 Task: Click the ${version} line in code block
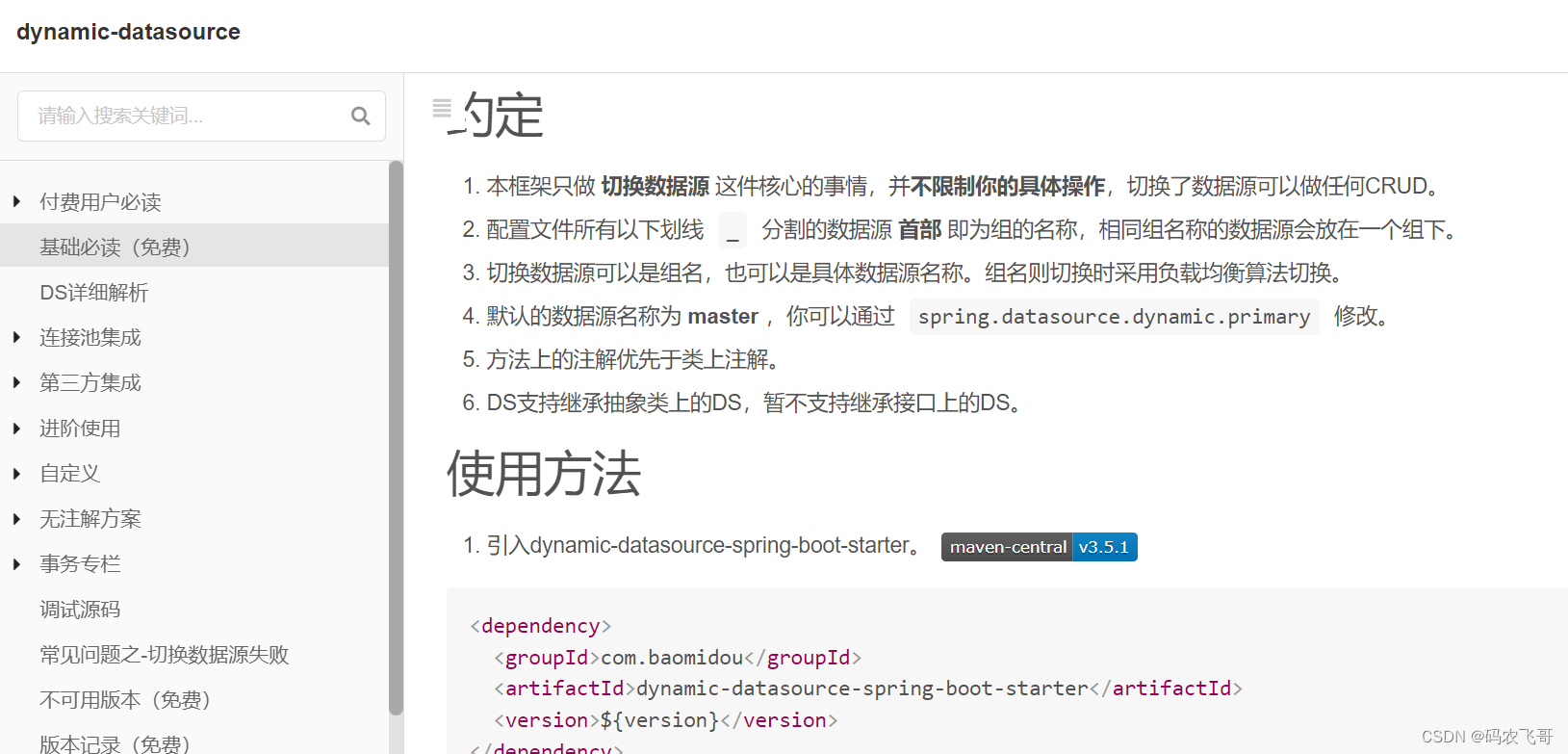click(666, 720)
